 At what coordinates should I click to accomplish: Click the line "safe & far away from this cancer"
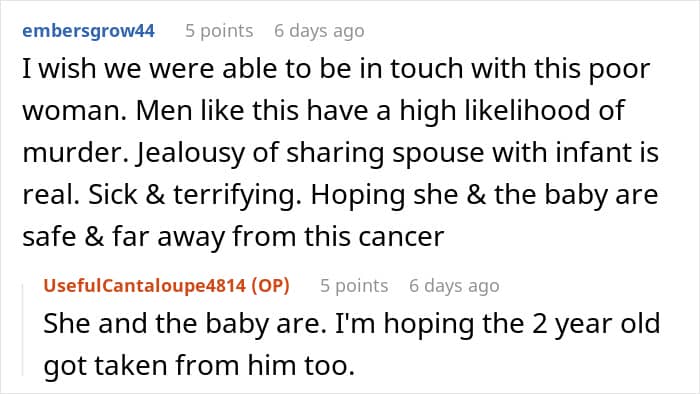pos(233,237)
